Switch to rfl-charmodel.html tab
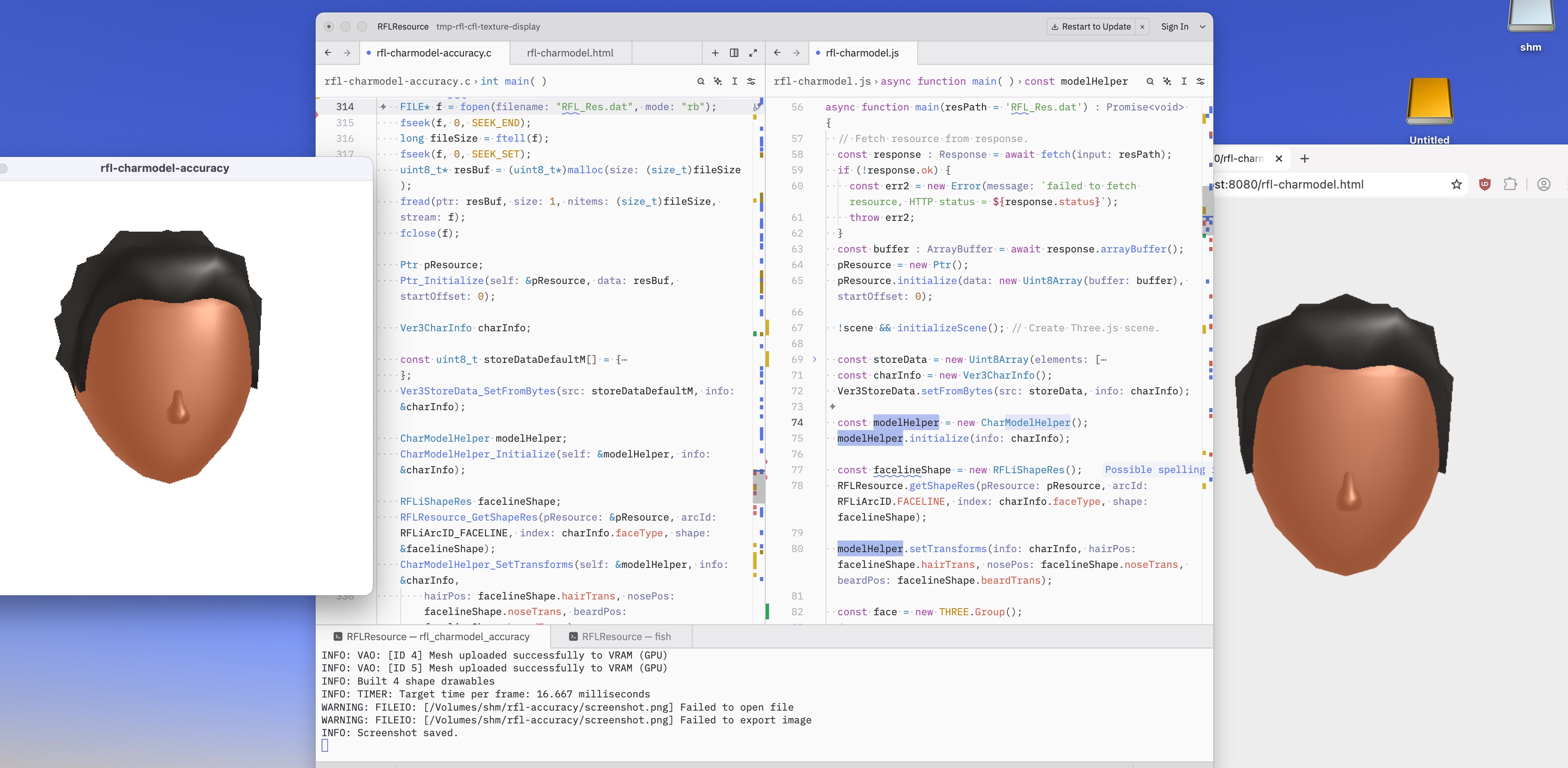Viewport: 1568px width, 768px height. pos(570,53)
